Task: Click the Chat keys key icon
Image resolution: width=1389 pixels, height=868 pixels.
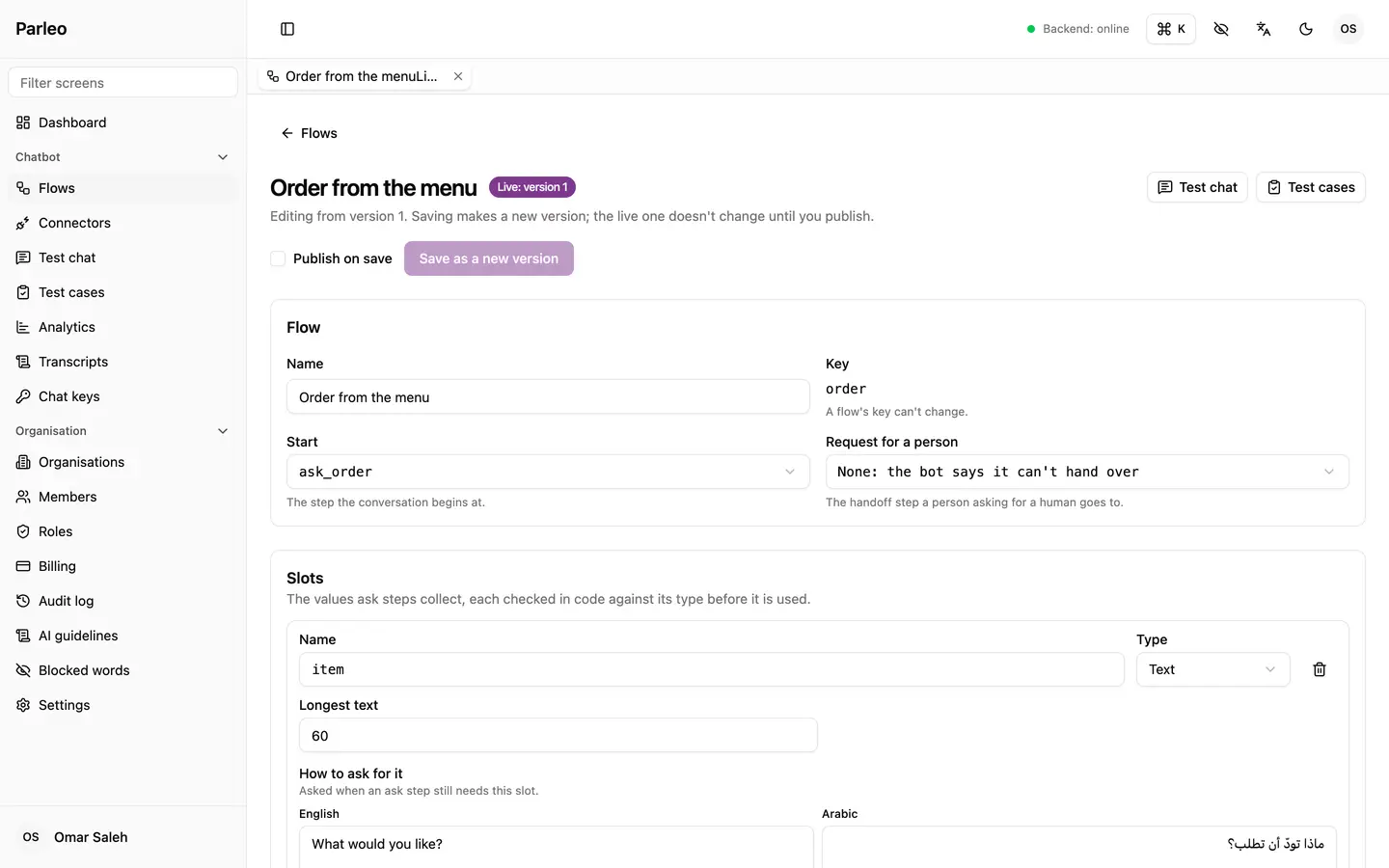Action: point(23,396)
